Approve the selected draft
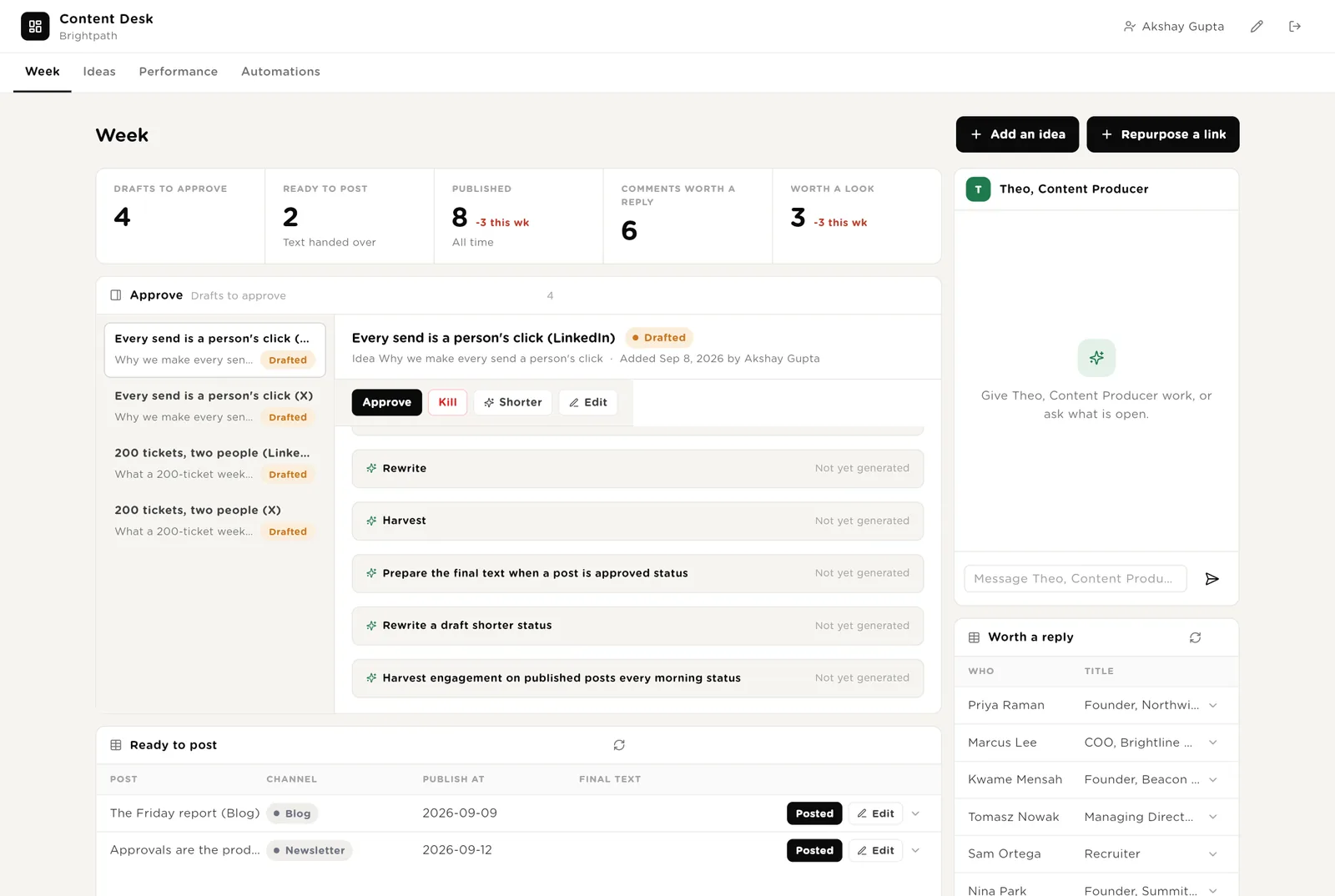 (387, 402)
